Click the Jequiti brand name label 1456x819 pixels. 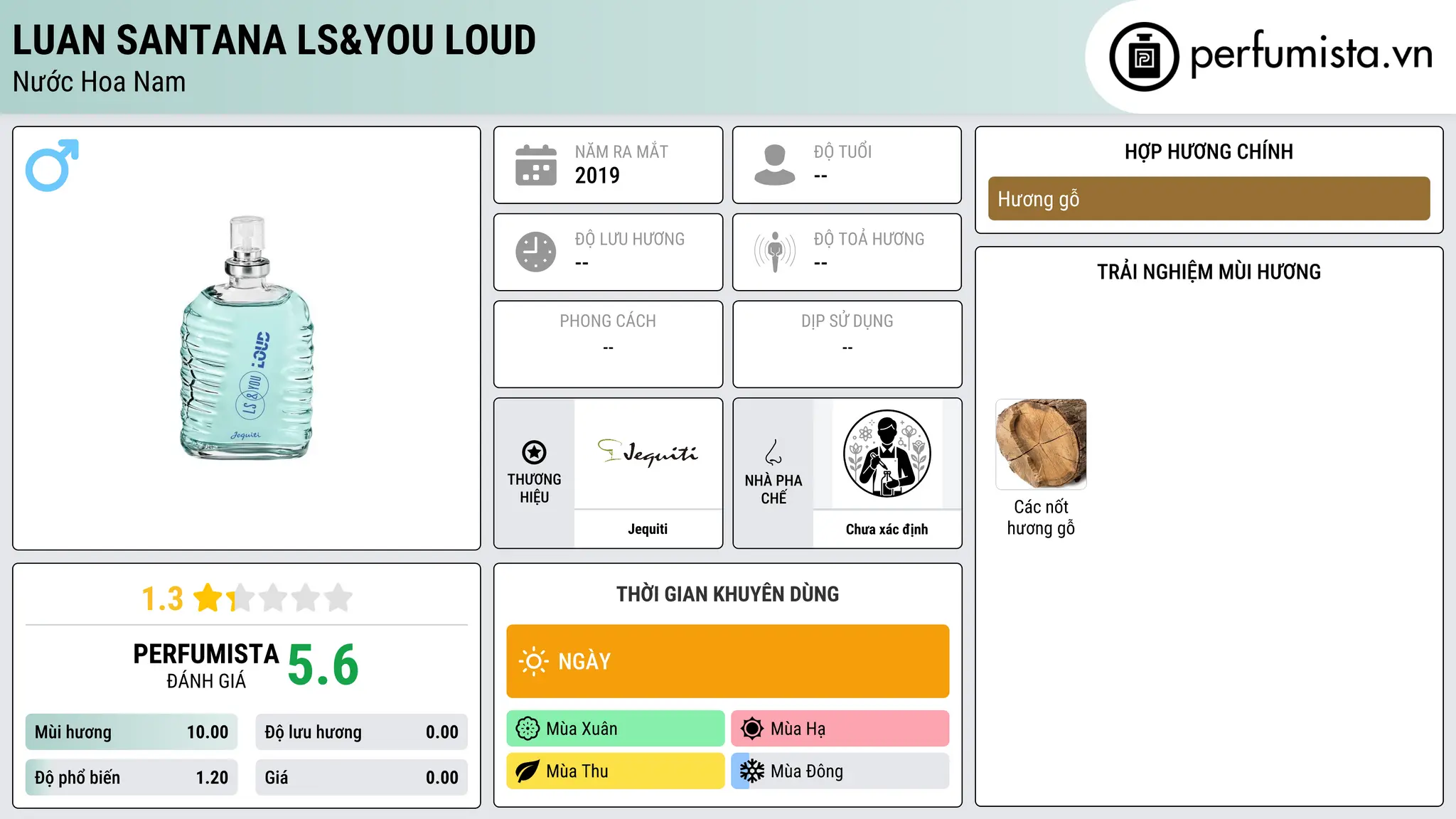[648, 529]
